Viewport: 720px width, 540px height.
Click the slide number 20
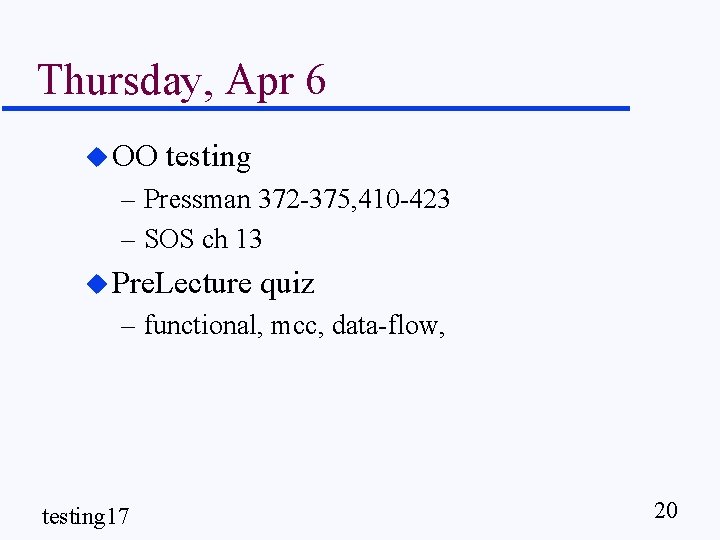pyautogui.click(x=666, y=511)
